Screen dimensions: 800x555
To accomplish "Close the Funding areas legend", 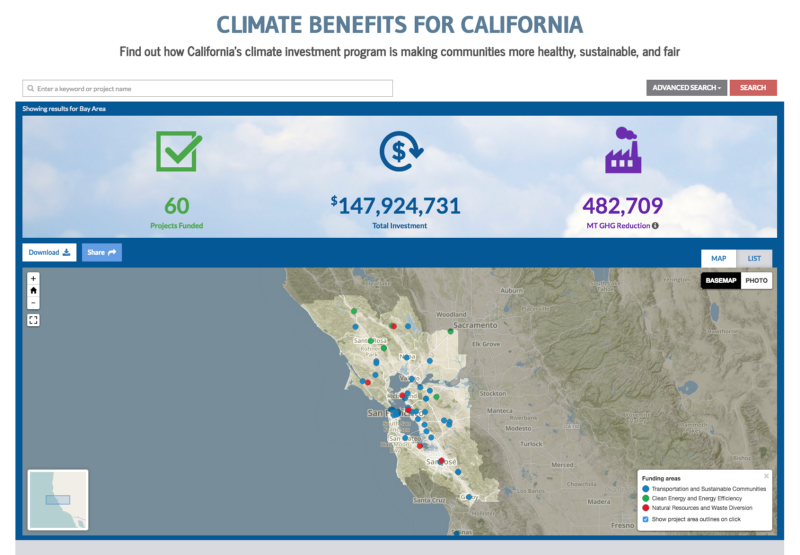I will 766,476.
